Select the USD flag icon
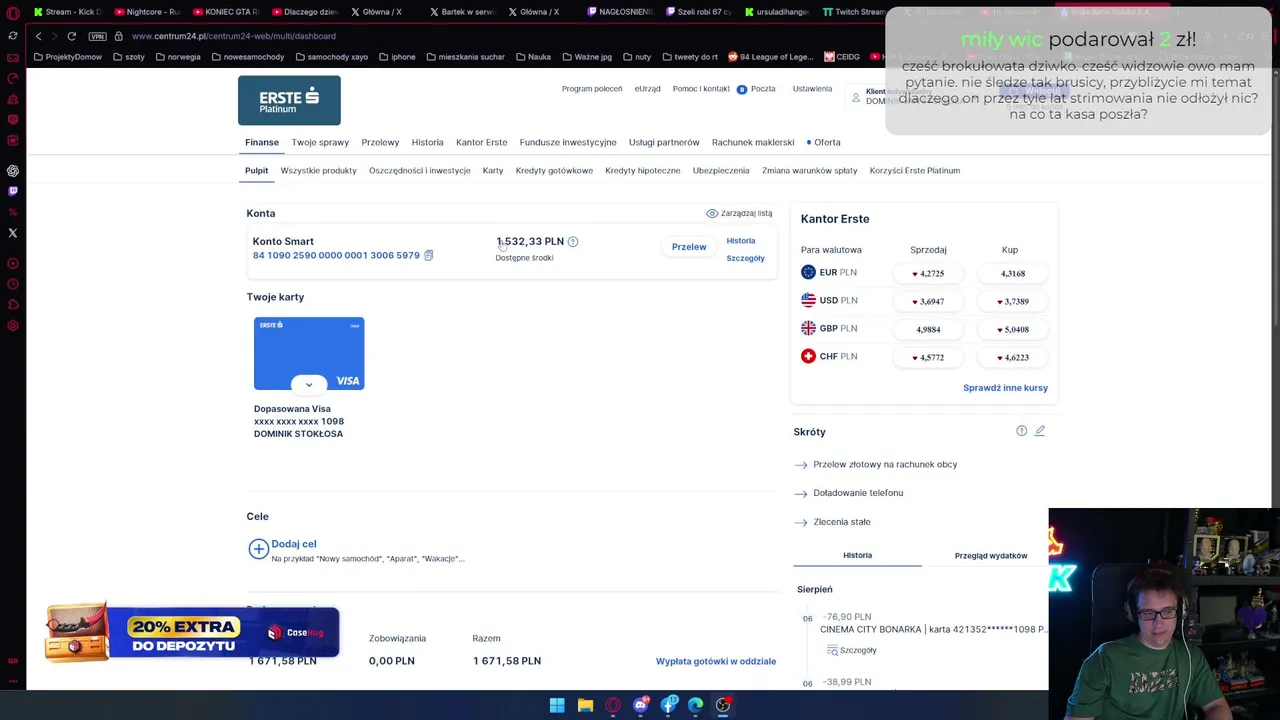This screenshot has width=1280, height=720. [808, 300]
